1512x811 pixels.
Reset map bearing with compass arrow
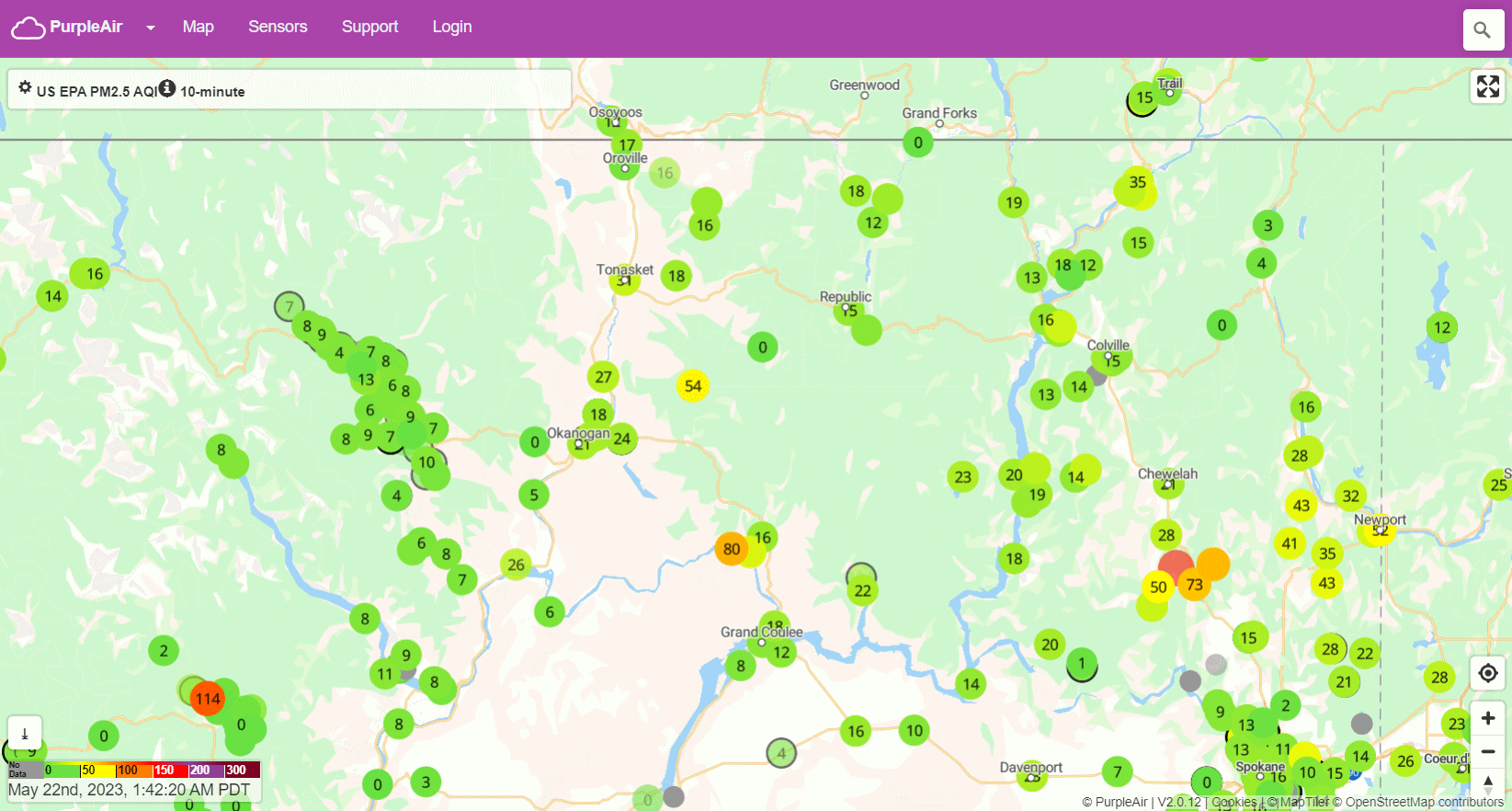(x=1487, y=783)
